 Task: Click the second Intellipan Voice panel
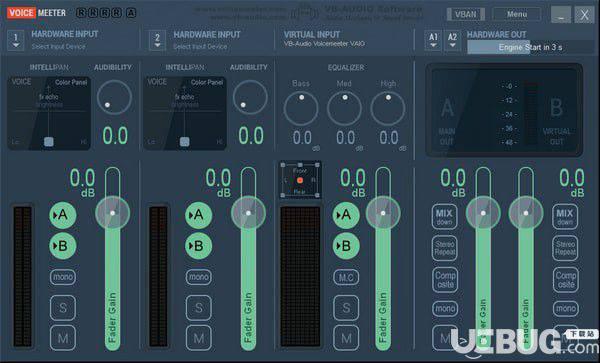185,113
